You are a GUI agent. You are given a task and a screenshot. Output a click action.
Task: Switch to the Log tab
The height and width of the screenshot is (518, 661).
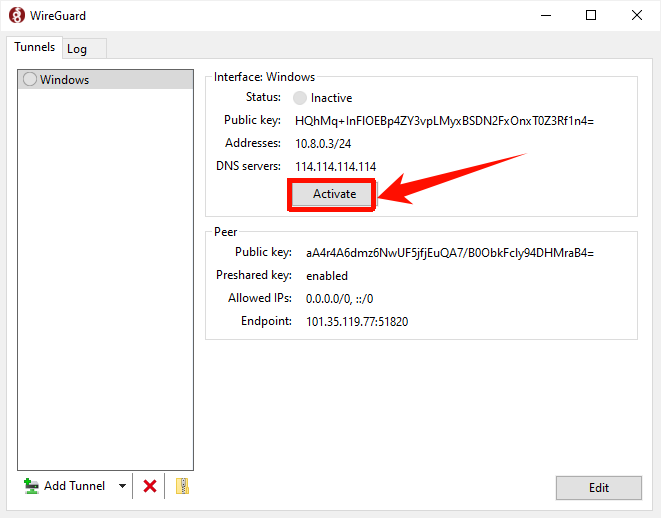(77, 49)
